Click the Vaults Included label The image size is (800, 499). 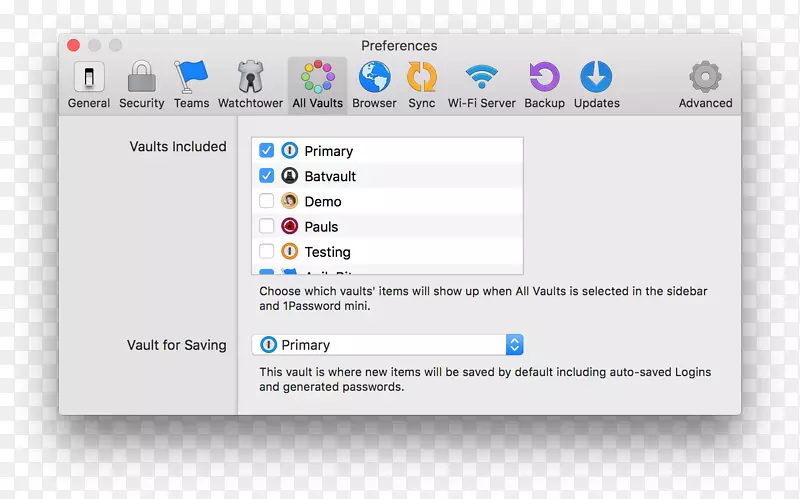pos(178,146)
